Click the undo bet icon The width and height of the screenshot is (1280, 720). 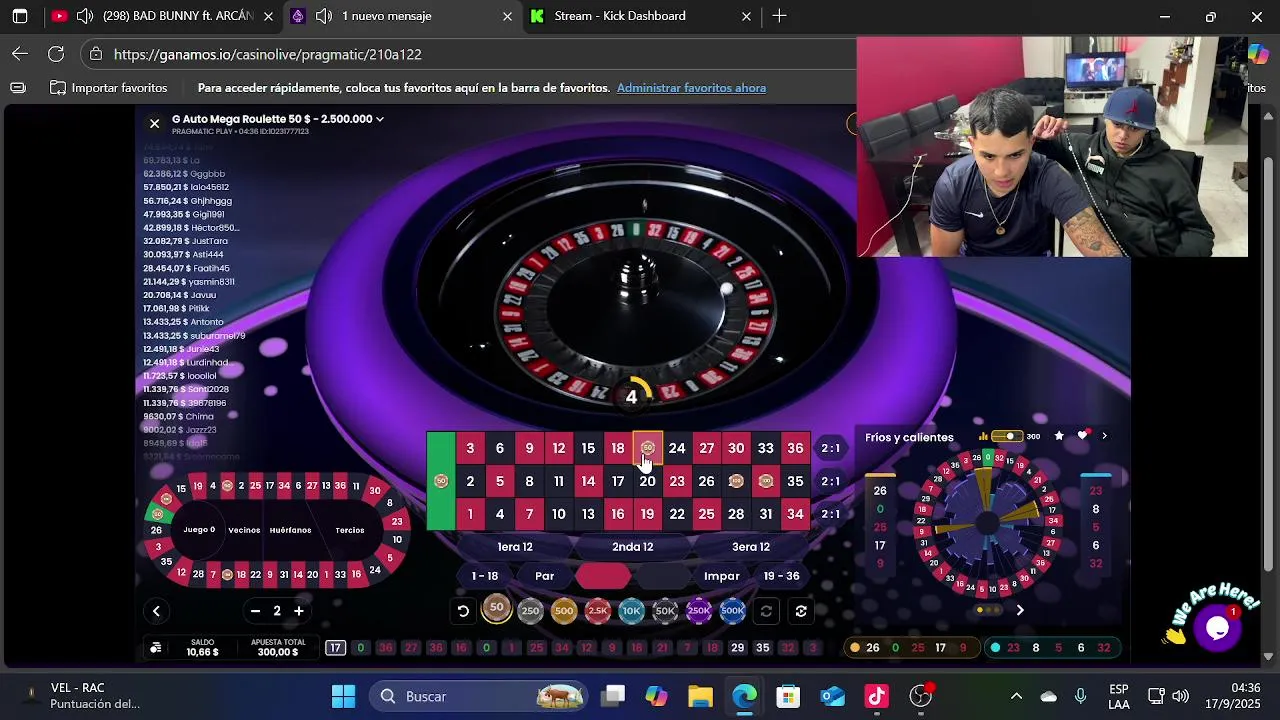pos(463,611)
